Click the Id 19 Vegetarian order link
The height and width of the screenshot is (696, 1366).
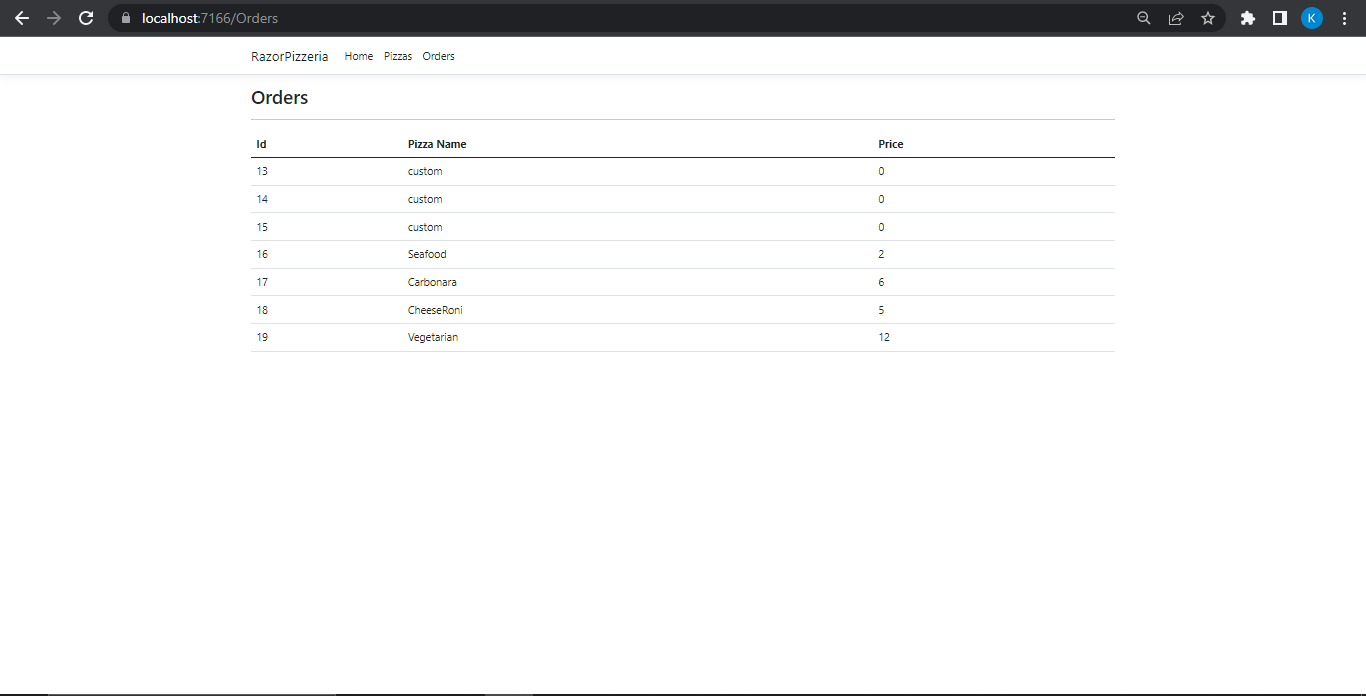(x=262, y=337)
